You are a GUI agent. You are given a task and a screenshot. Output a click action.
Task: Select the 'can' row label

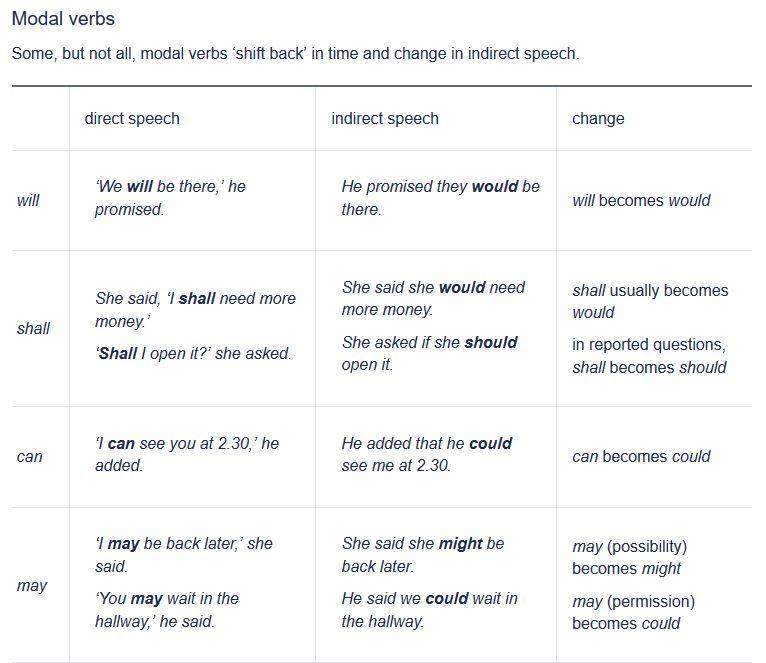point(30,456)
